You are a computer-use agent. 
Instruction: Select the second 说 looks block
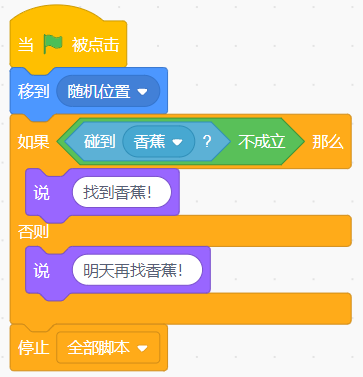(41, 270)
